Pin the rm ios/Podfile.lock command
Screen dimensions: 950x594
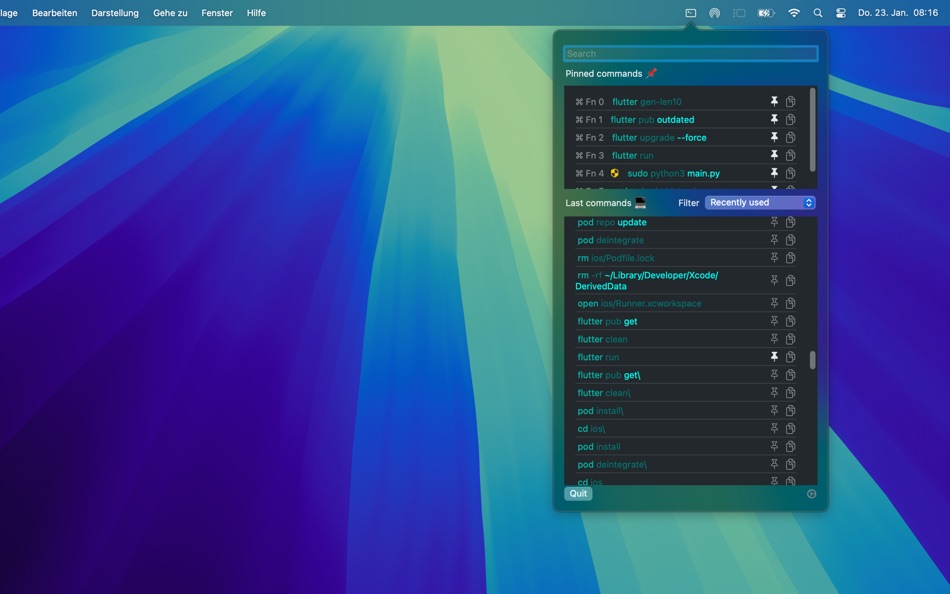tap(774, 258)
